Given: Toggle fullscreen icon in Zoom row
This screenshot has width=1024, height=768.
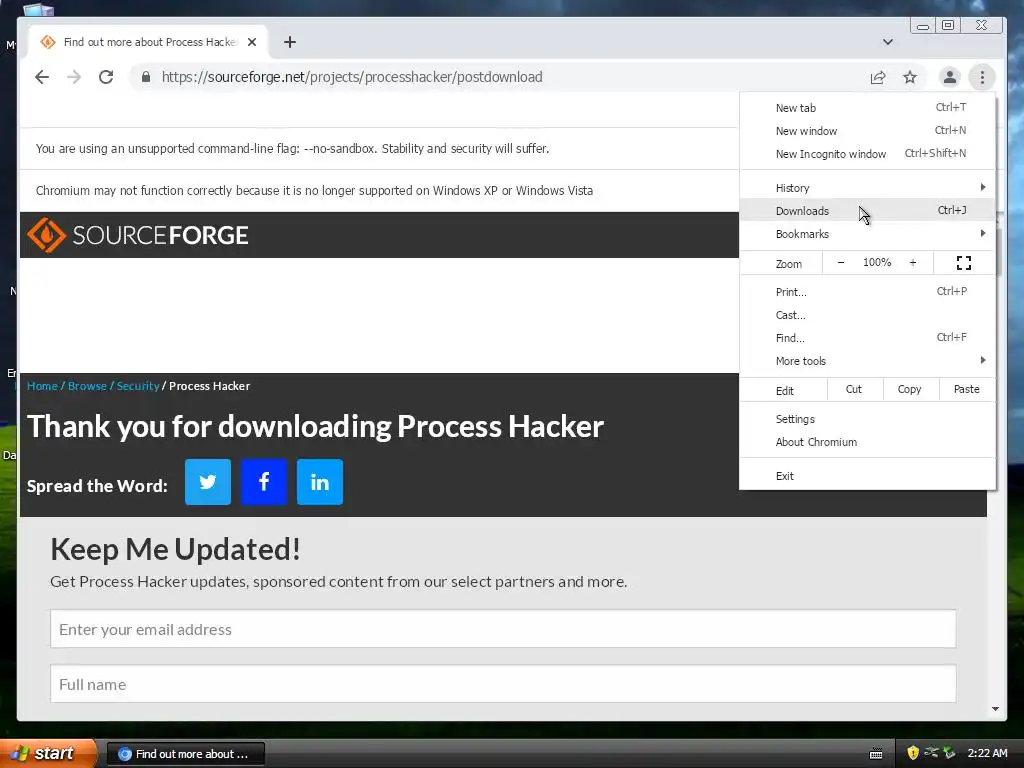Looking at the screenshot, I should tap(964, 263).
